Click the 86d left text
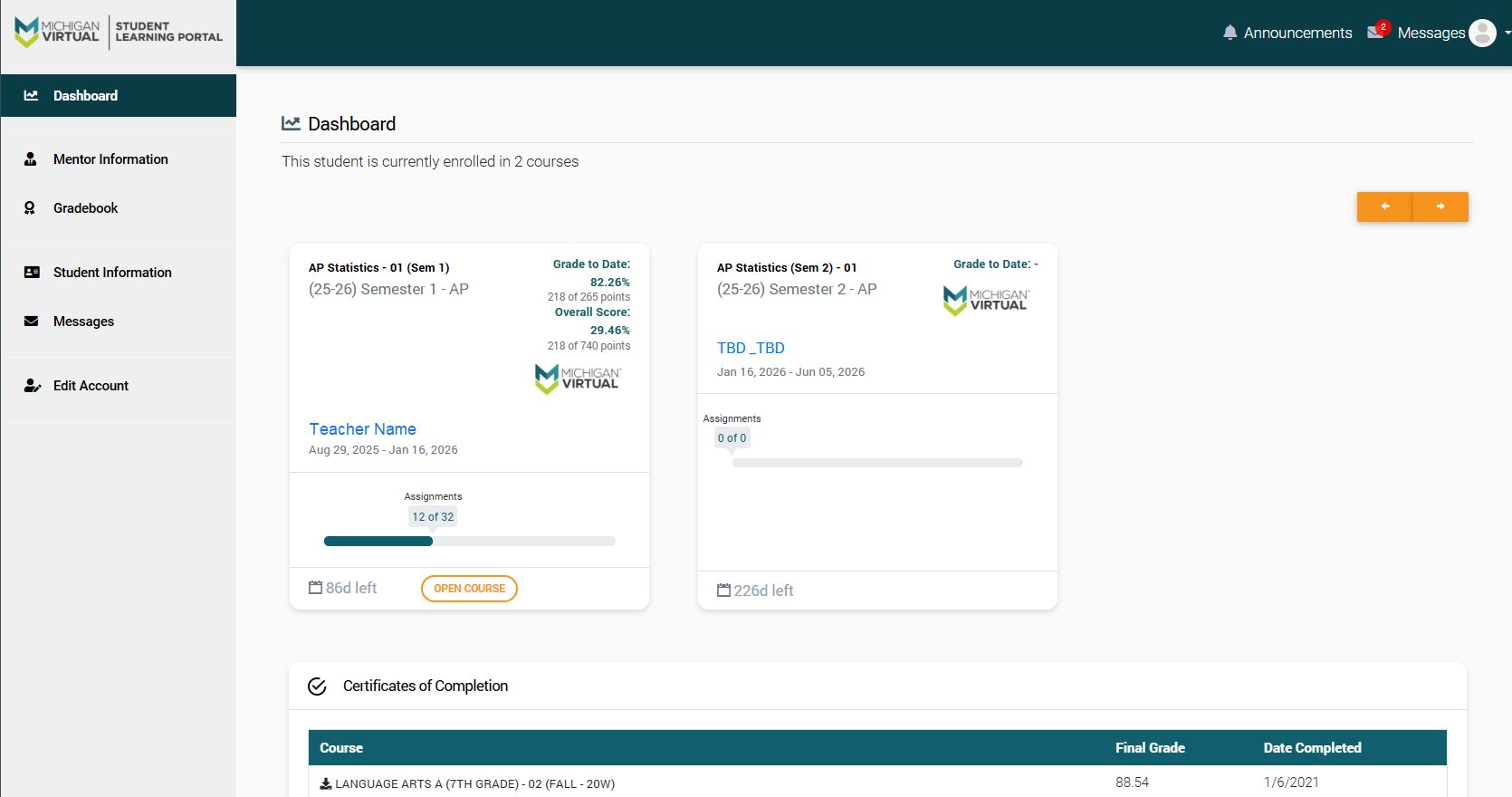Image resolution: width=1512 pixels, height=797 pixels. [x=351, y=588]
